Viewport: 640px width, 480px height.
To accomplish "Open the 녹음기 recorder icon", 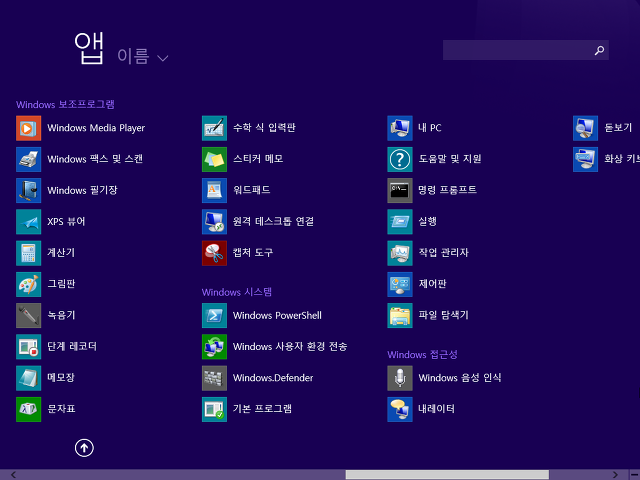I will [x=29, y=315].
